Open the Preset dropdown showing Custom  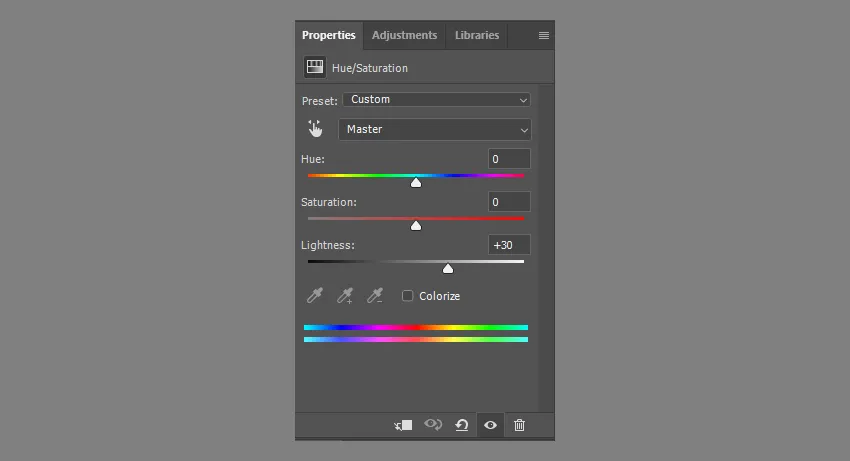click(436, 100)
